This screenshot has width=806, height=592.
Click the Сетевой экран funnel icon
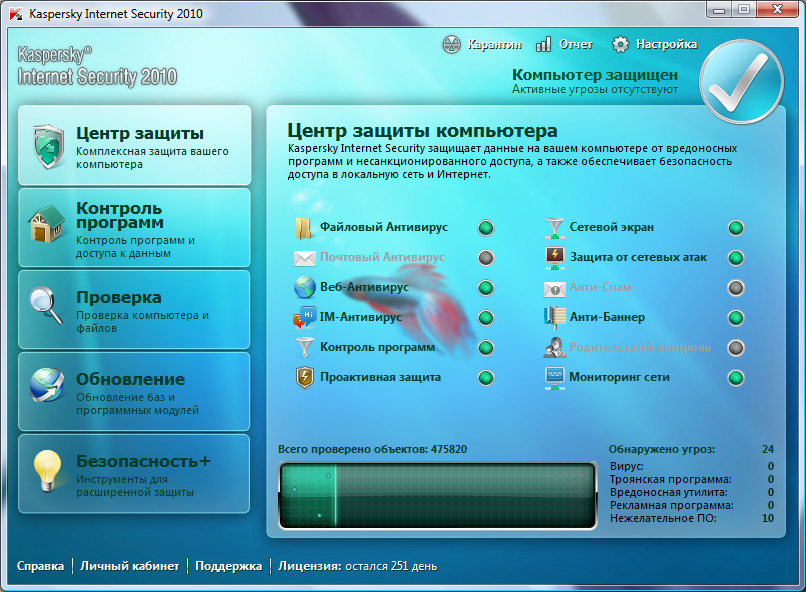point(555,228)
